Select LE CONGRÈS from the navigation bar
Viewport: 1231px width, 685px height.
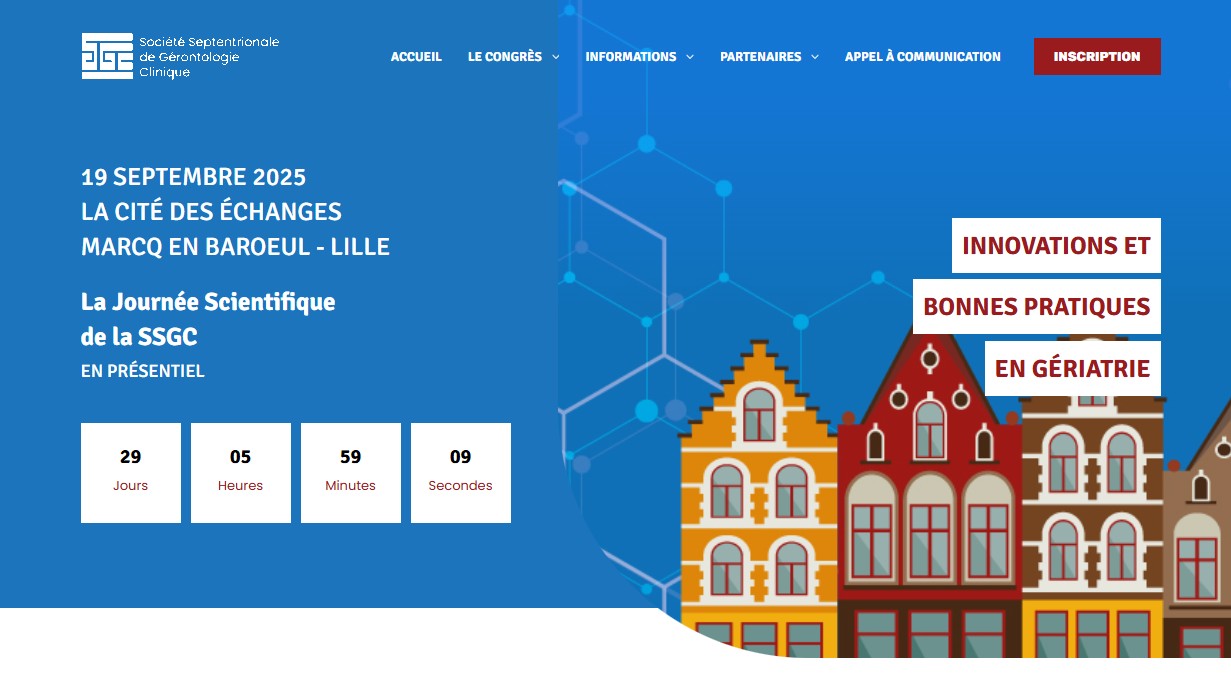pos(505,57)
